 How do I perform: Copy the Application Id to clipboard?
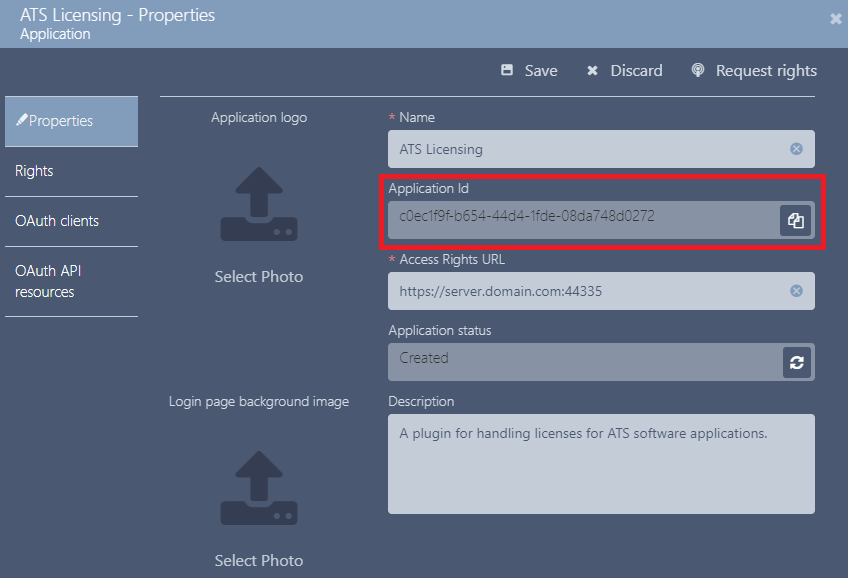[x=796, y=221]
